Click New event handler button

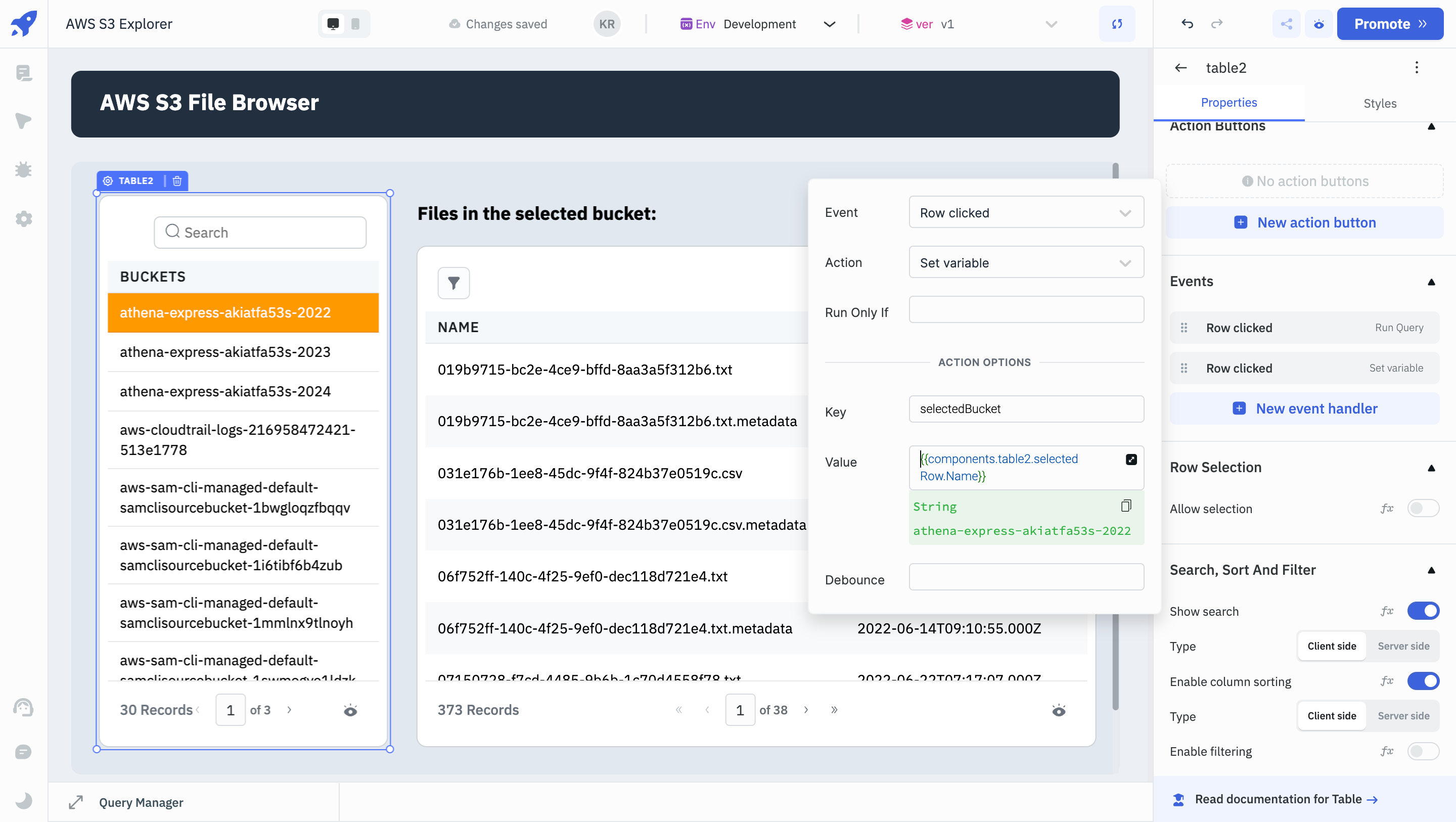[x=1304, y=408]
